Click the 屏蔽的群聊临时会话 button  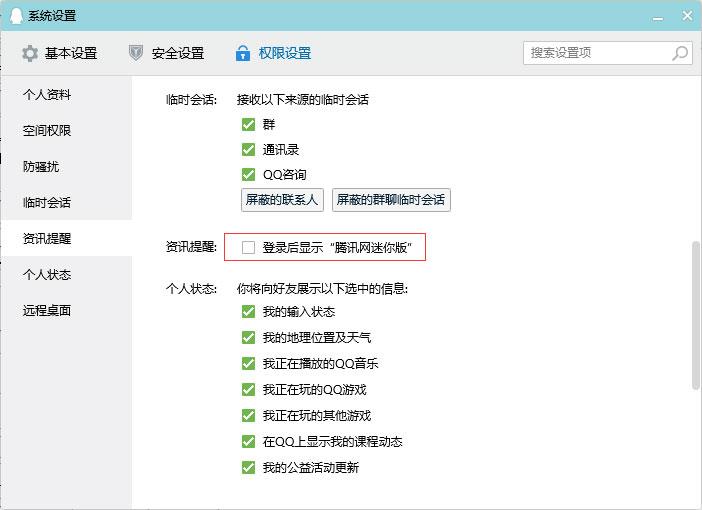[x=391, y=200]
